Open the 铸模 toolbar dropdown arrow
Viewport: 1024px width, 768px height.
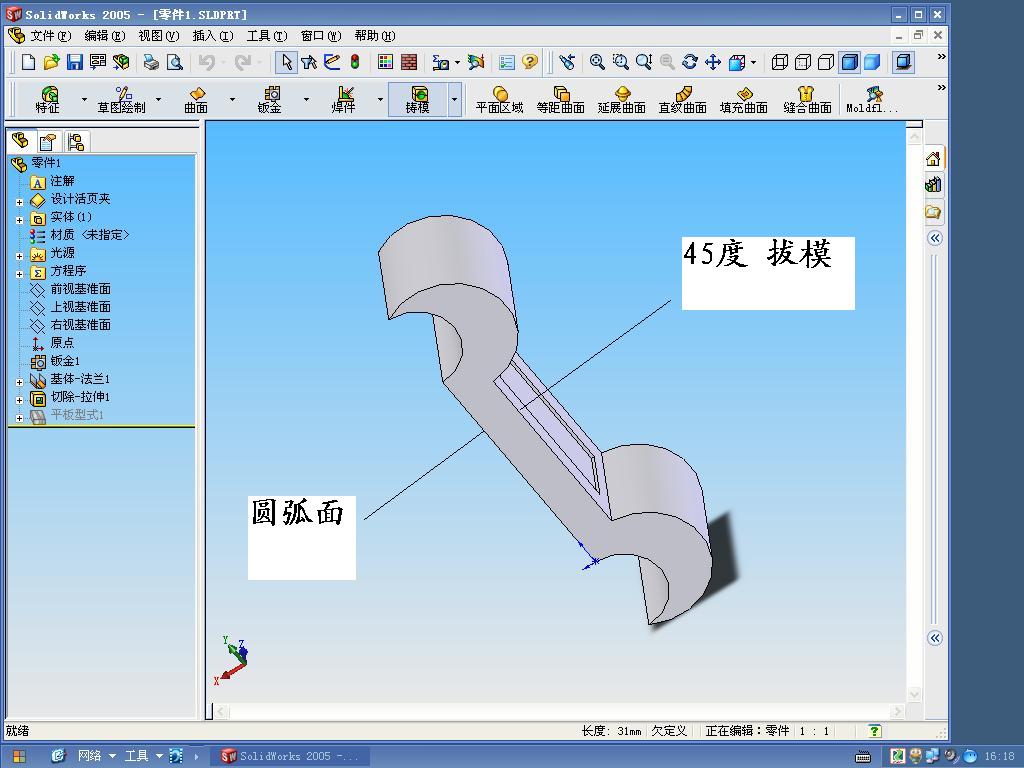455,99
